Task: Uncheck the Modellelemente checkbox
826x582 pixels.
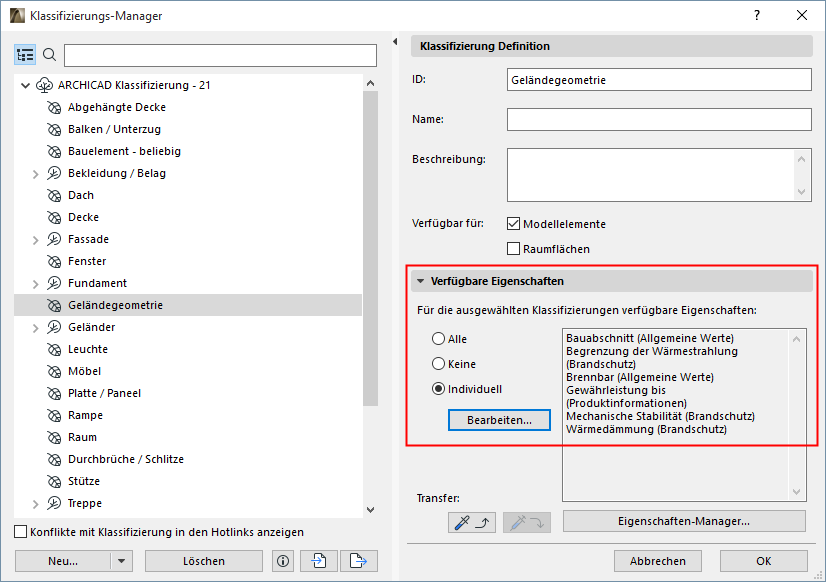Action: (513, 224)
